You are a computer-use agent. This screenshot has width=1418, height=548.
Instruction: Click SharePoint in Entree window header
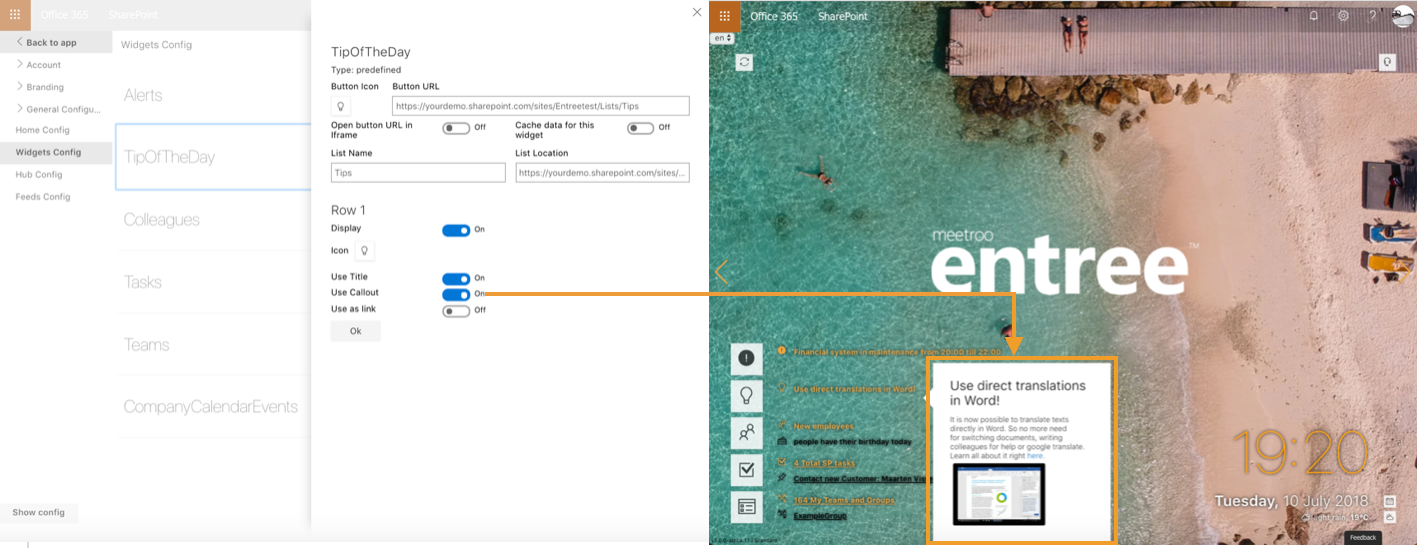click(843, 16)
